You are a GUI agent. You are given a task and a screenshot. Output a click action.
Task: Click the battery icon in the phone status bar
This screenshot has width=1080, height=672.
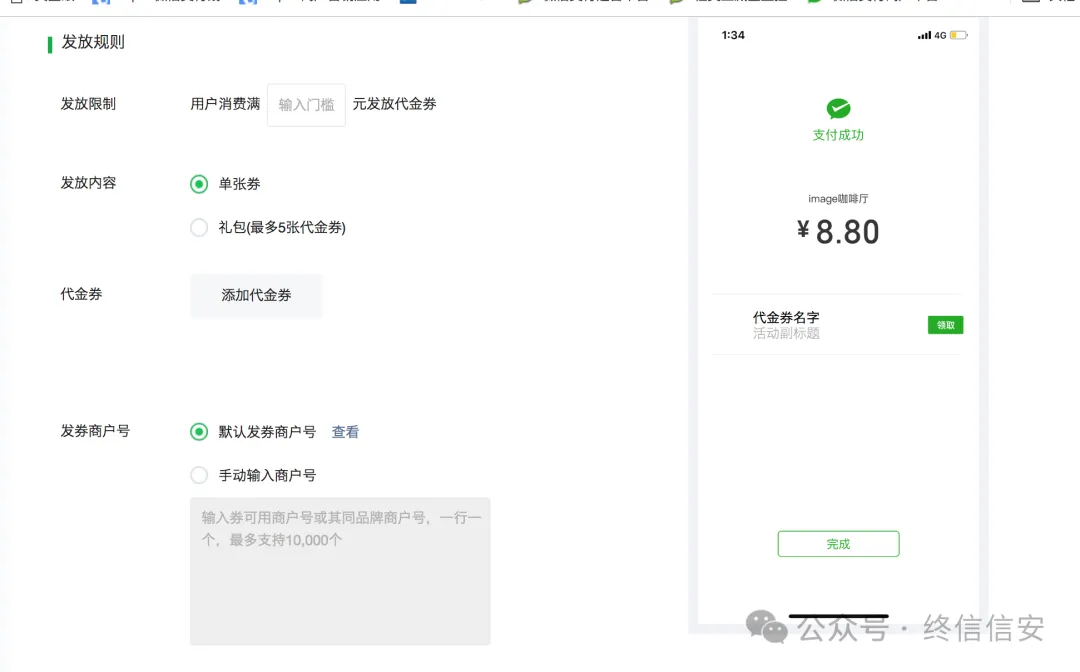(955, 34)
